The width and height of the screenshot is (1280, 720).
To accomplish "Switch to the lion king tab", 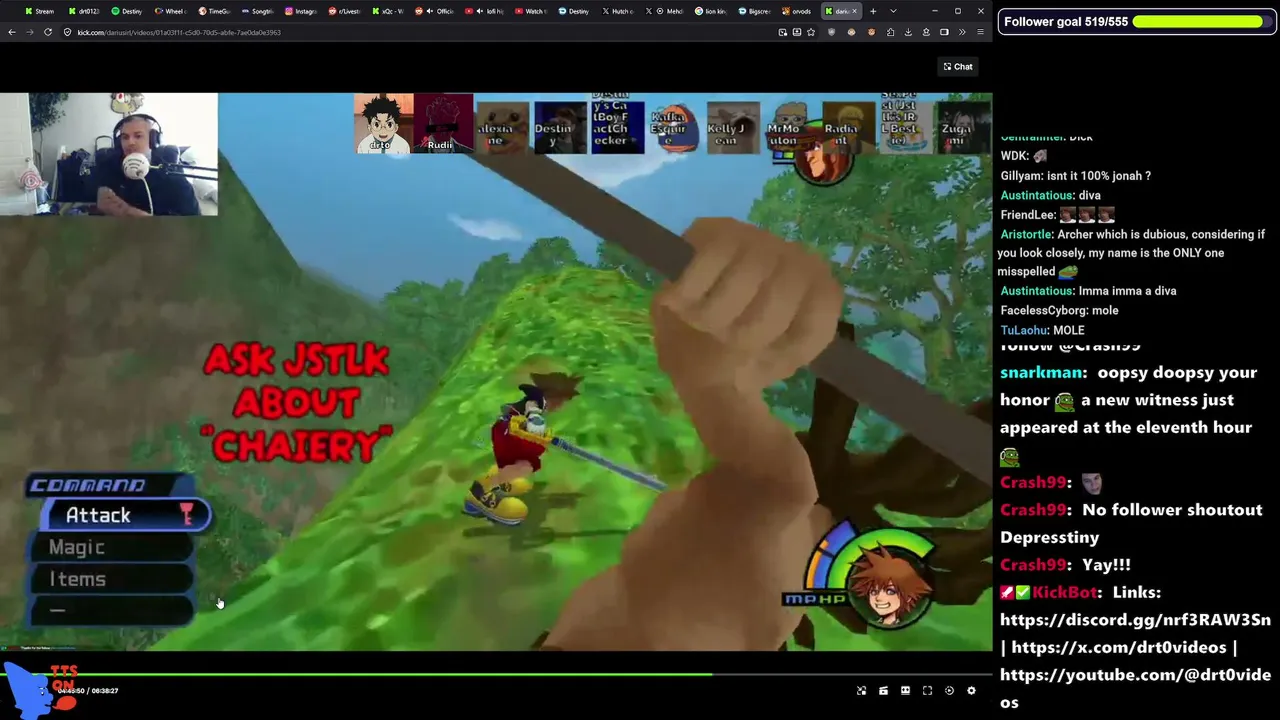I will [711, 11].
